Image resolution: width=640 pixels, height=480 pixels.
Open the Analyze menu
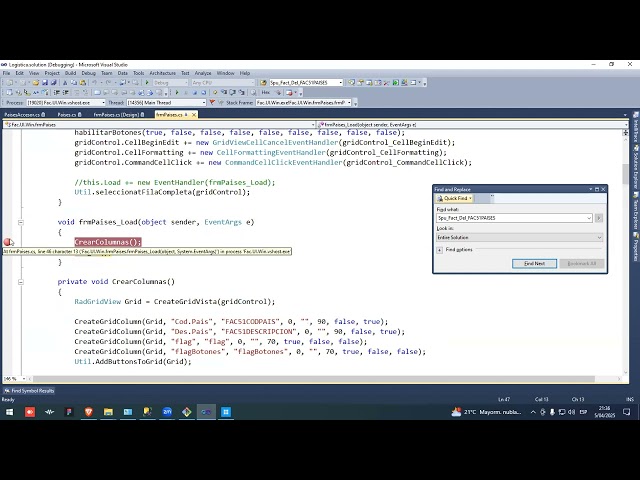pyautogui.click(x=203, y=73)
